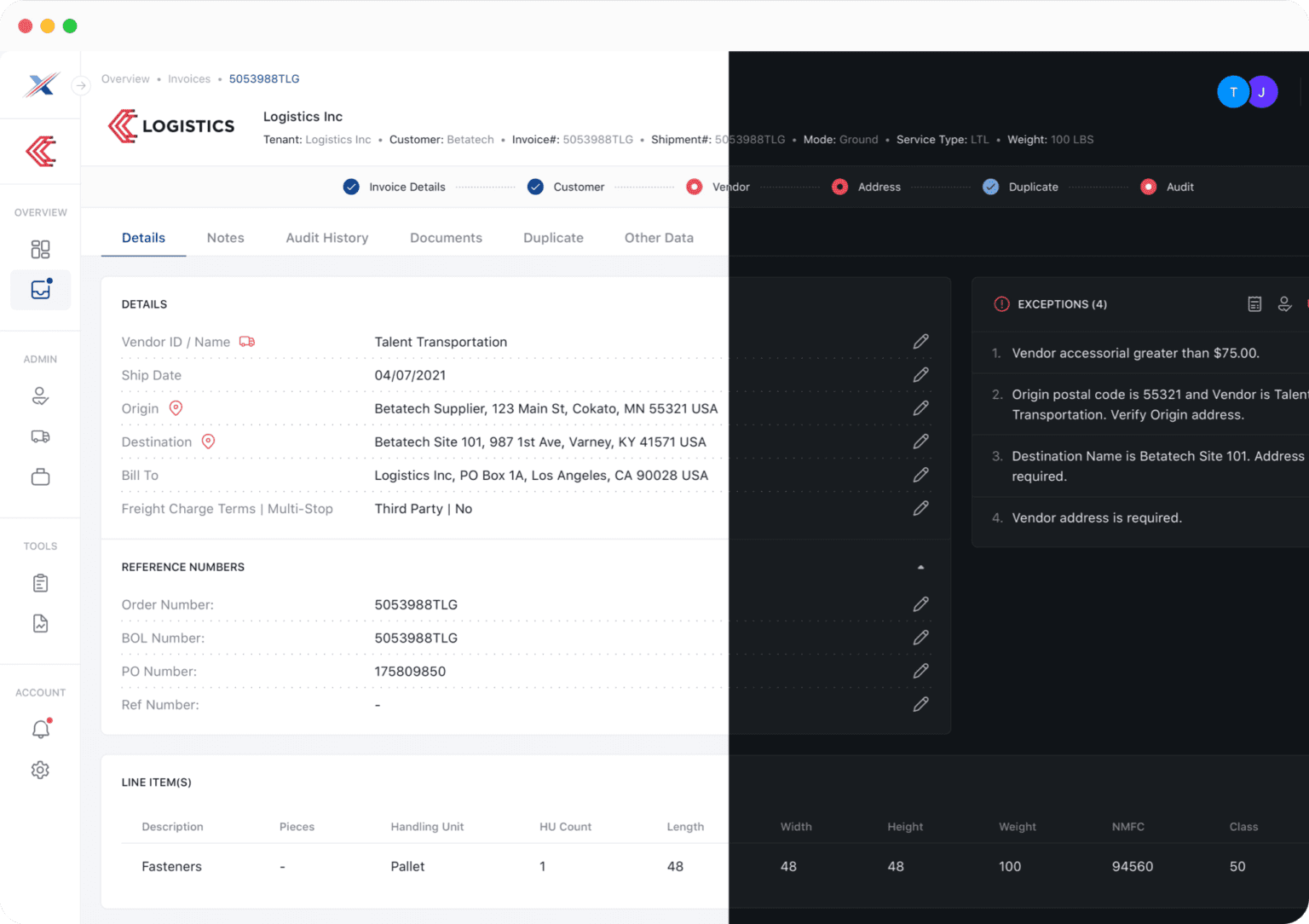
Task: Open the dashboard grid icon under Overview
Action: point(40,249)
